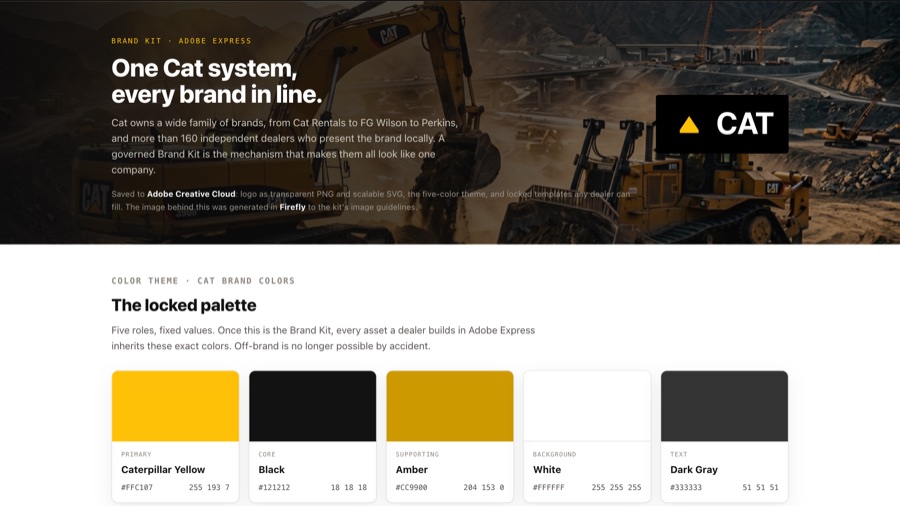Select the Dark Gray color swatch
The height and width of the screenshot is (506, 900).
tap(724, 406)
